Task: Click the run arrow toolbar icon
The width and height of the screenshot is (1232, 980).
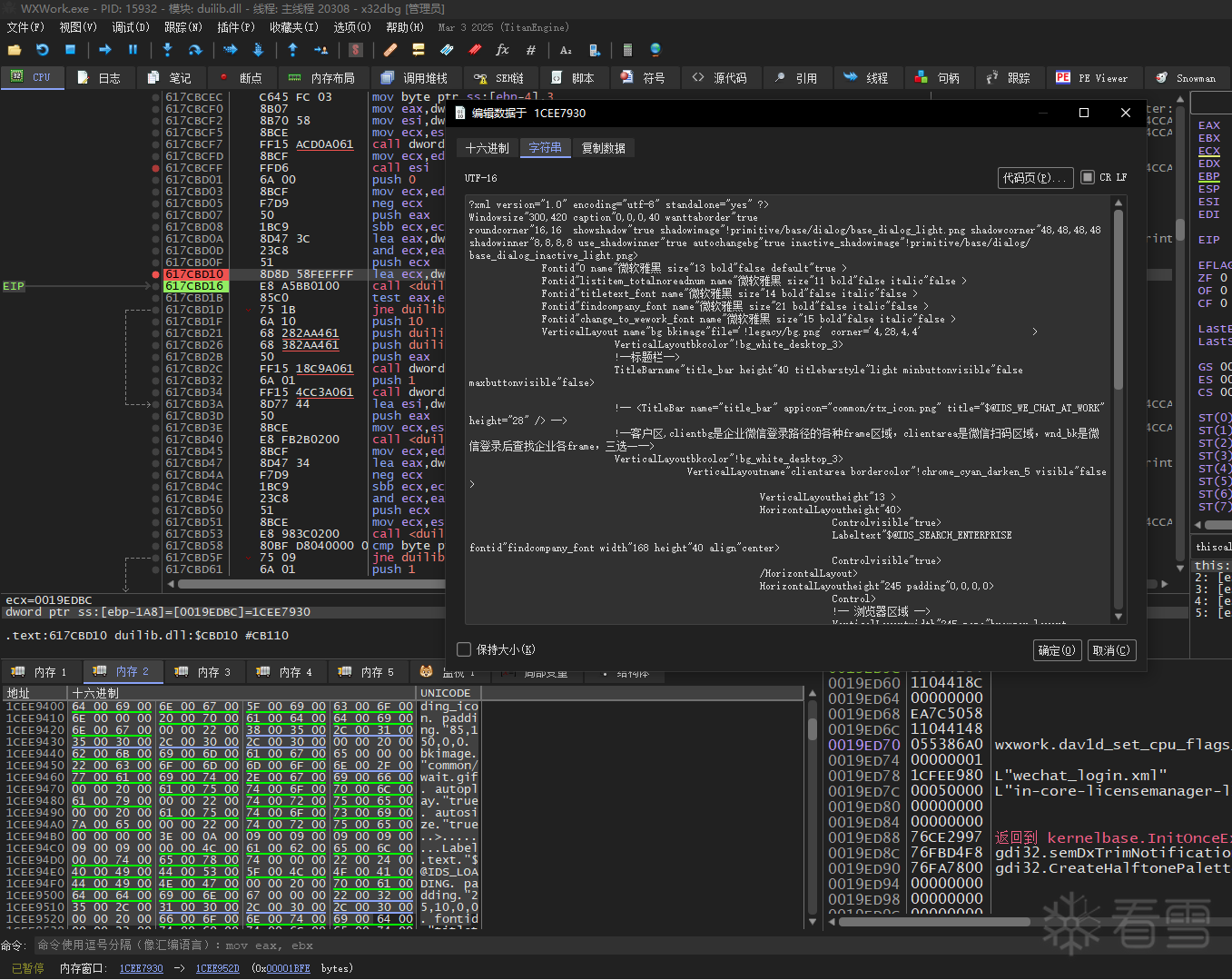Action: (x=104, y=50)
